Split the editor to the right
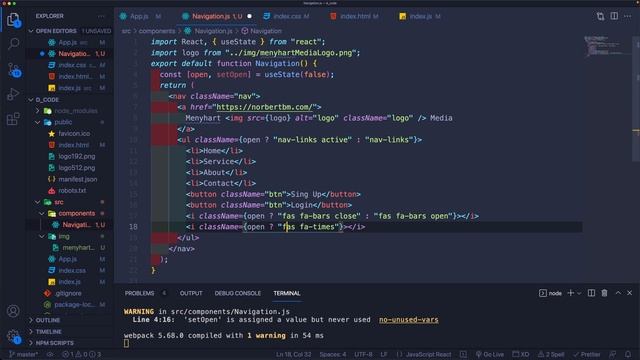 [x=614, y=16]
